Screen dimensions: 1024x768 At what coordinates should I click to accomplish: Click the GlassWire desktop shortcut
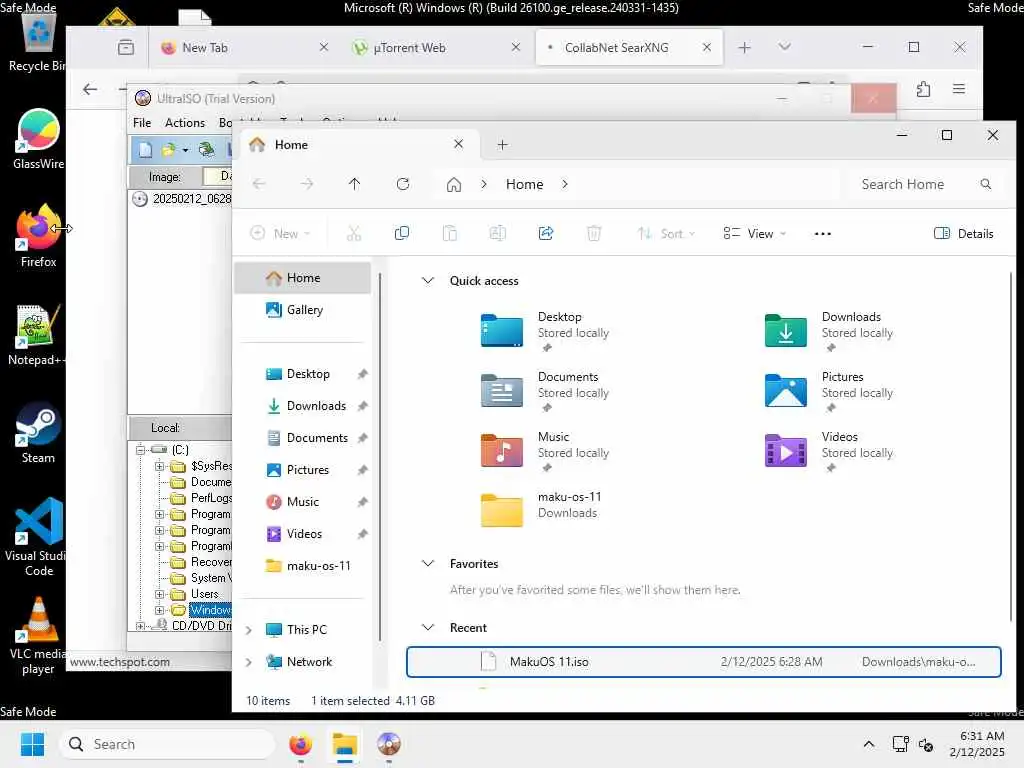(x=39, y=139)
